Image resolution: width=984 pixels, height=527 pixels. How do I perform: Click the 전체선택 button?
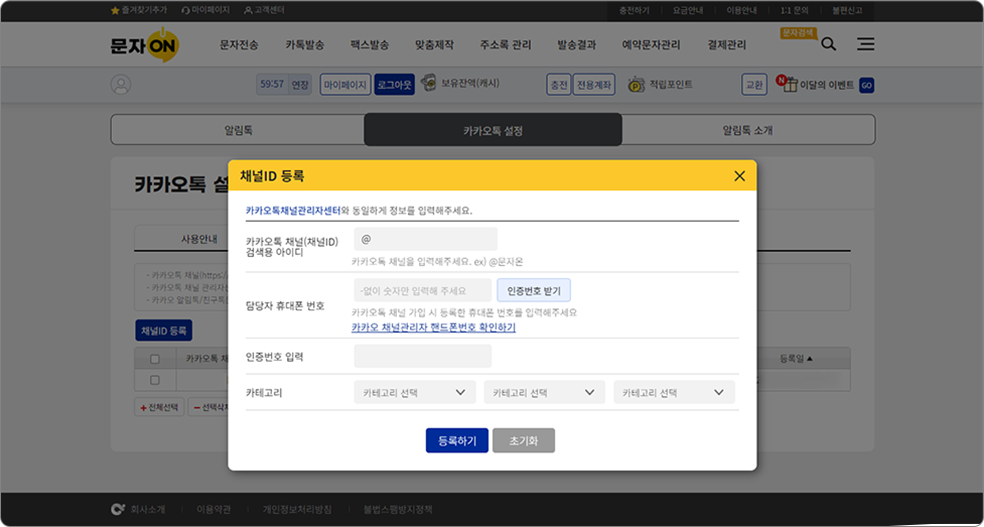tap(159, 407)
